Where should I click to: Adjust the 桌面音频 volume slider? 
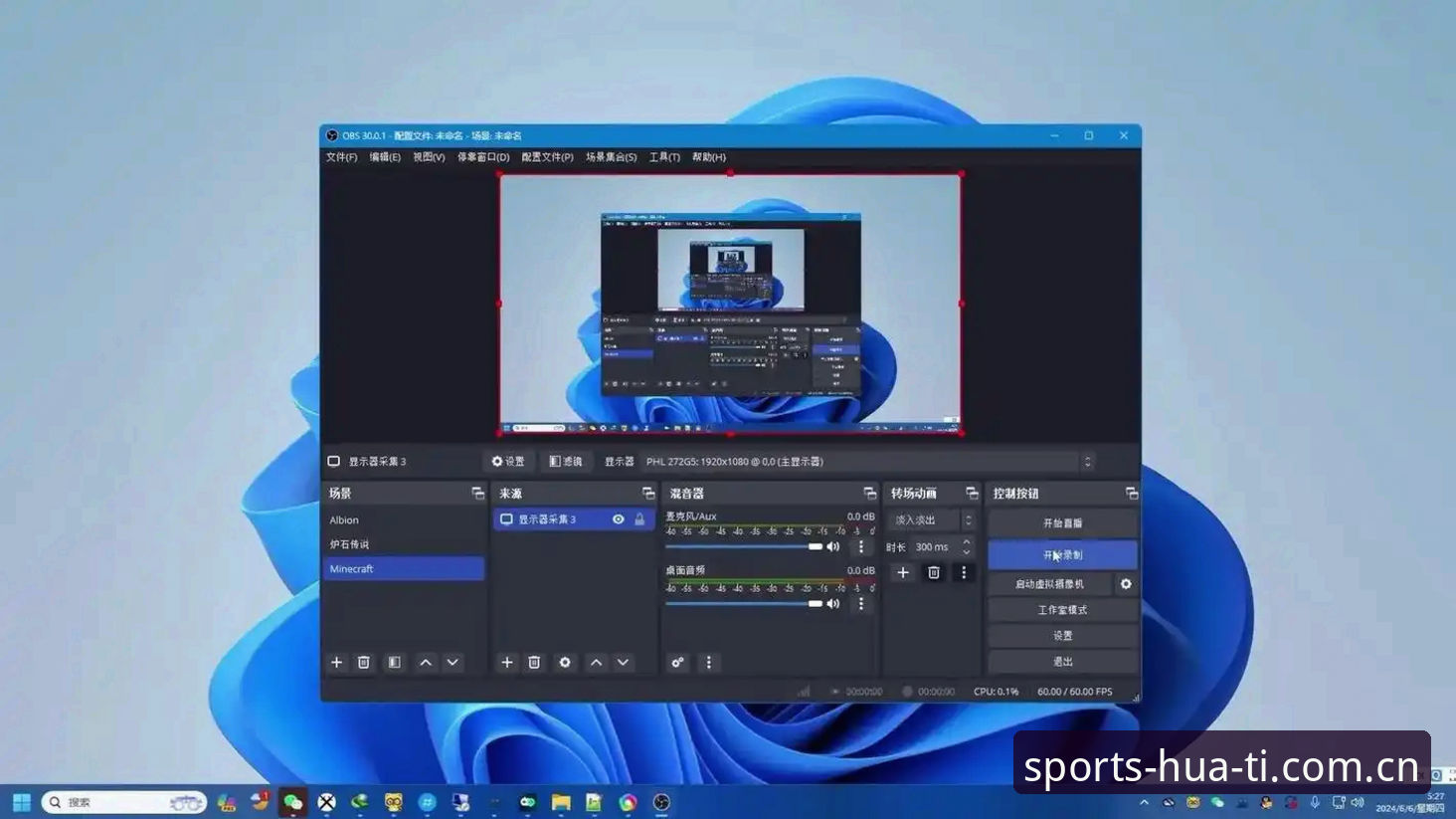744,603
